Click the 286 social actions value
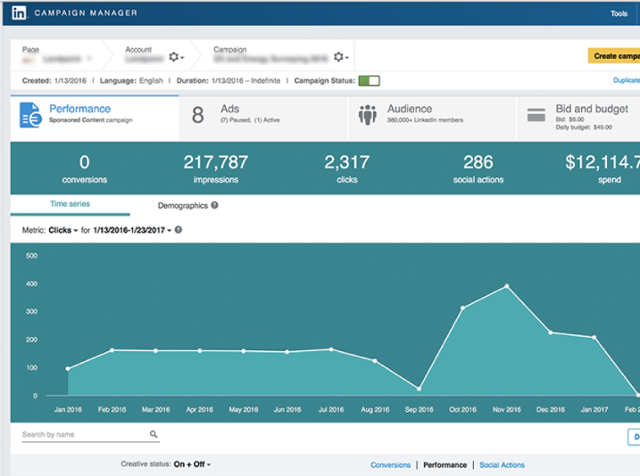This screenshot has height=476, width=640. pos(478,162)
